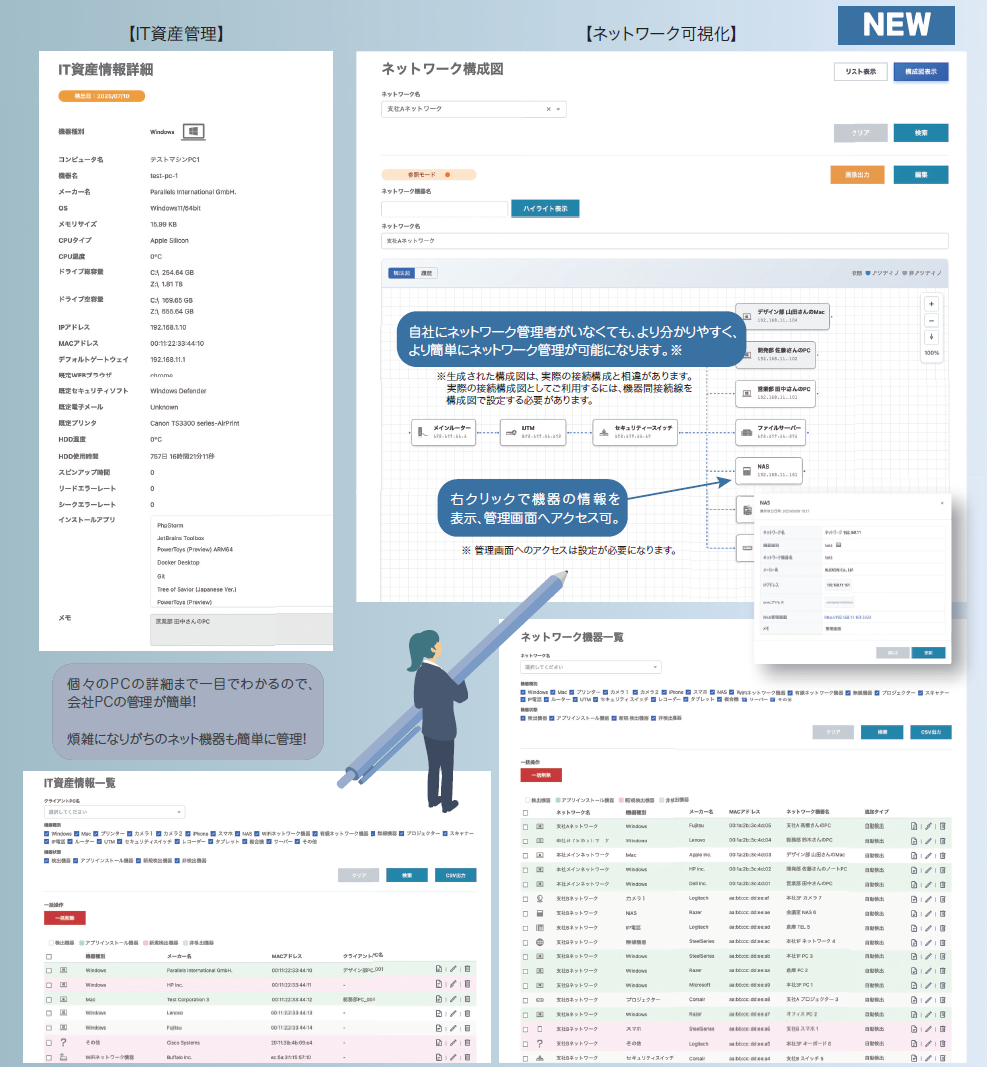Delete the Parallels International row via trash icon

[x=467, y=969]
